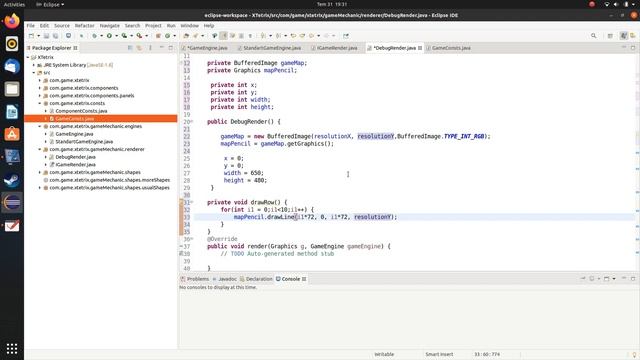Select the Java perspective icon
Image resolution: width=640 pixels, height=360 pixels.
point(624,36)
